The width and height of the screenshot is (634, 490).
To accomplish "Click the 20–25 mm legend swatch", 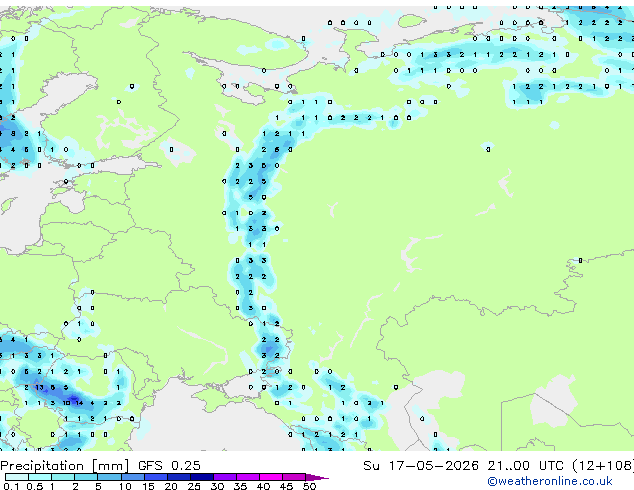I will 179,477.
